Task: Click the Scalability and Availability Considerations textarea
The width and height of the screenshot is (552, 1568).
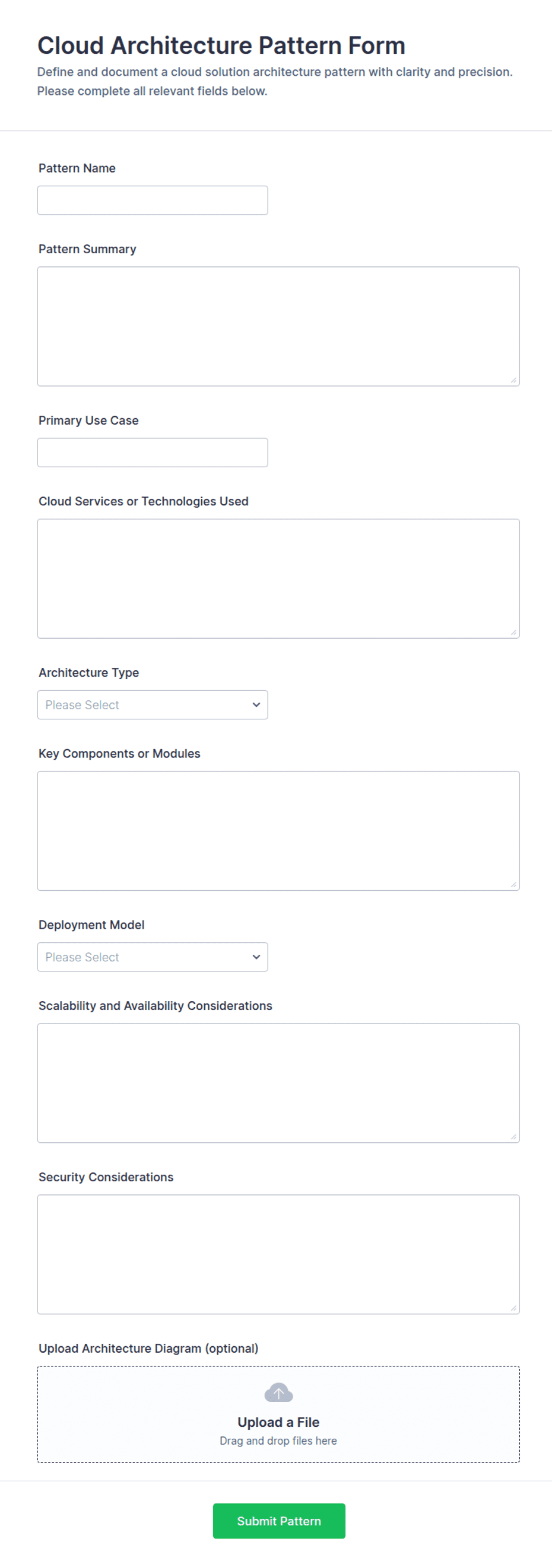Action: tap(278, 1082)
